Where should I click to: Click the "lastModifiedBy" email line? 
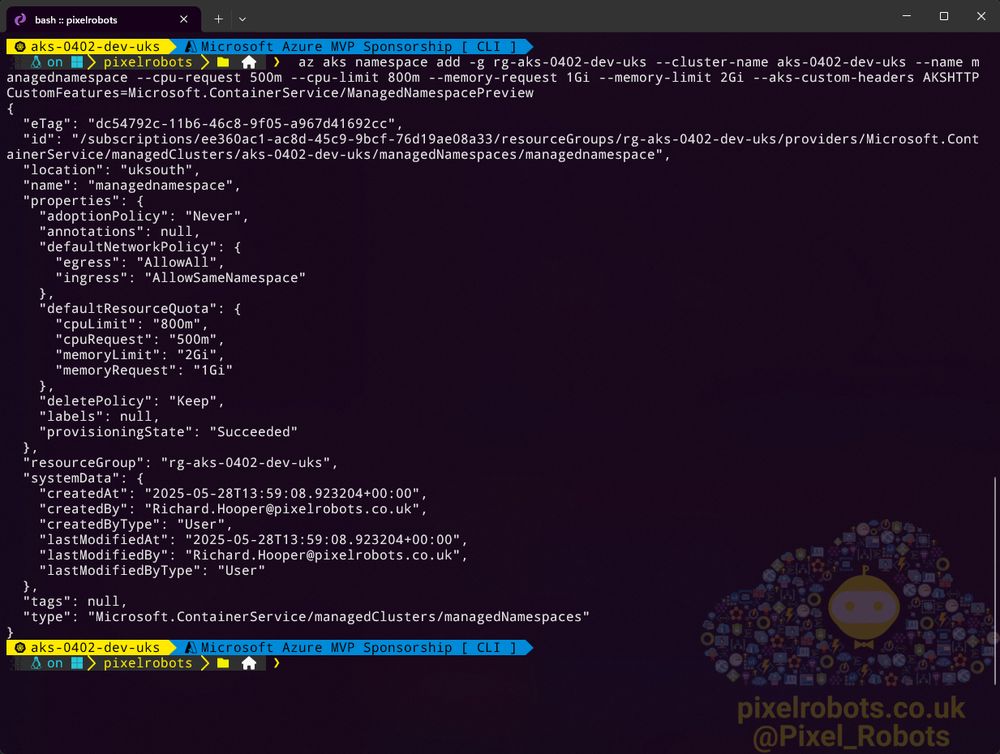click(253, 556)
